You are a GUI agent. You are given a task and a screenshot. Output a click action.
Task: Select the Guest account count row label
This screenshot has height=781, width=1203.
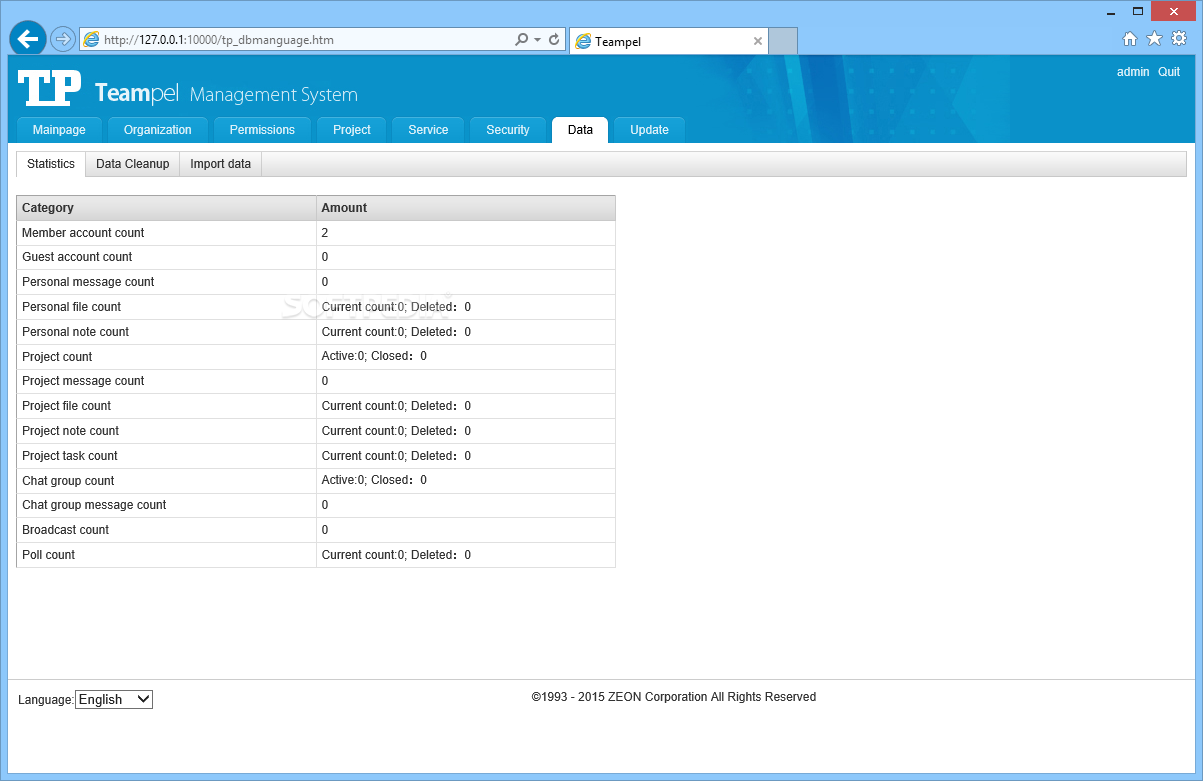tap(77, 257)
